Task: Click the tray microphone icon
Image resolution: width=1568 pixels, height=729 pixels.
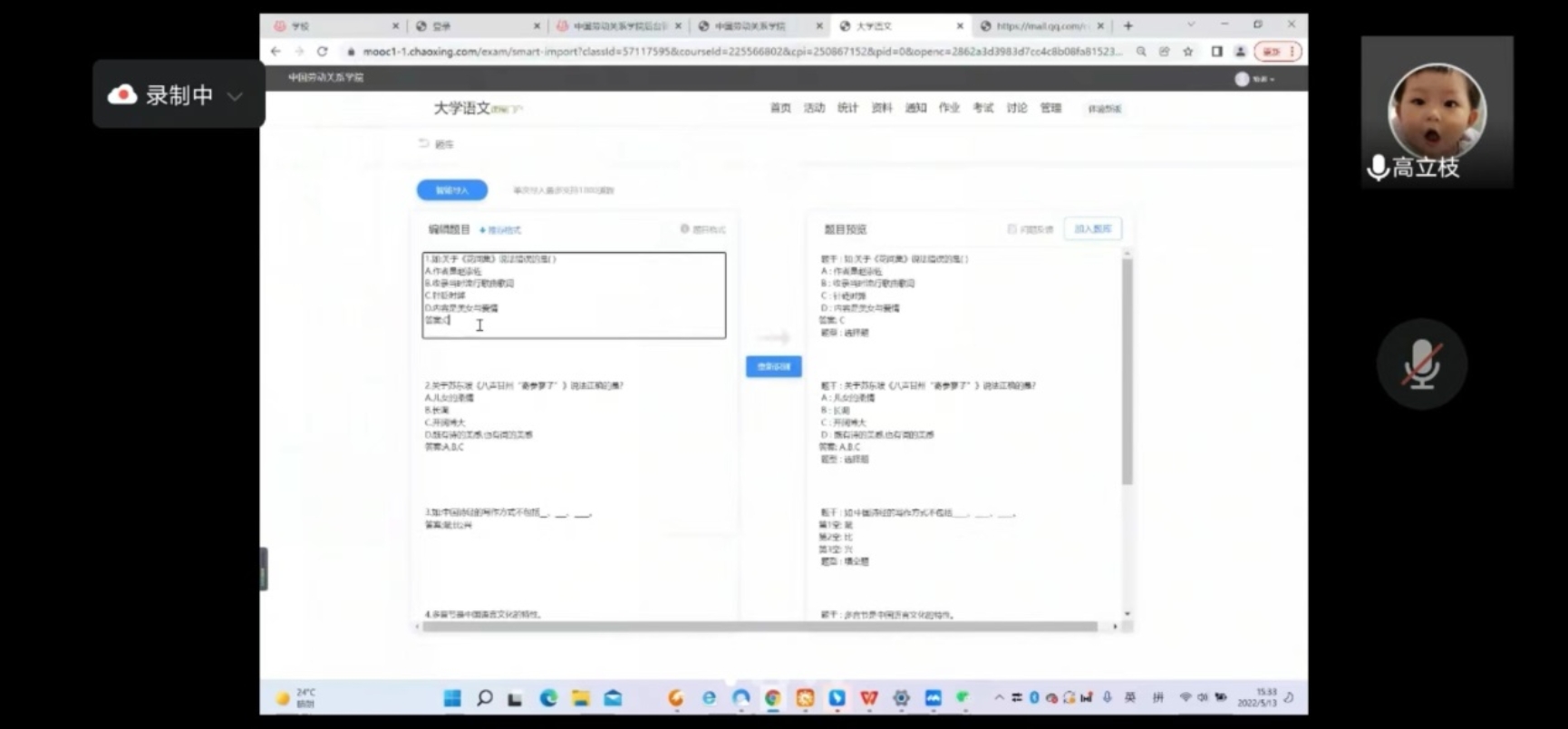Action: click(x=1107, y=697)
